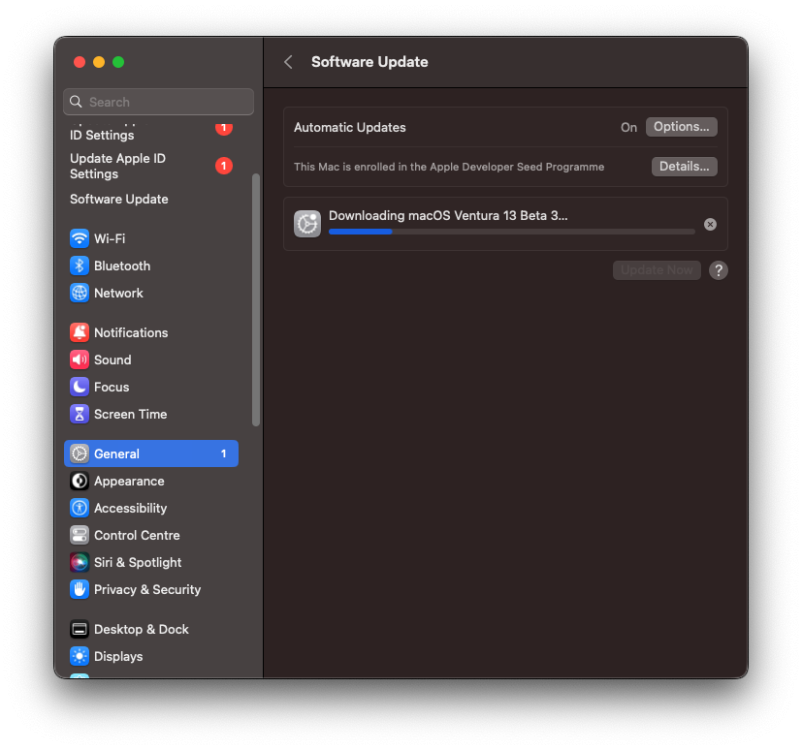Select Software Update in sidebar
This screenshot has height=750, width=802.
click(119, 199)
